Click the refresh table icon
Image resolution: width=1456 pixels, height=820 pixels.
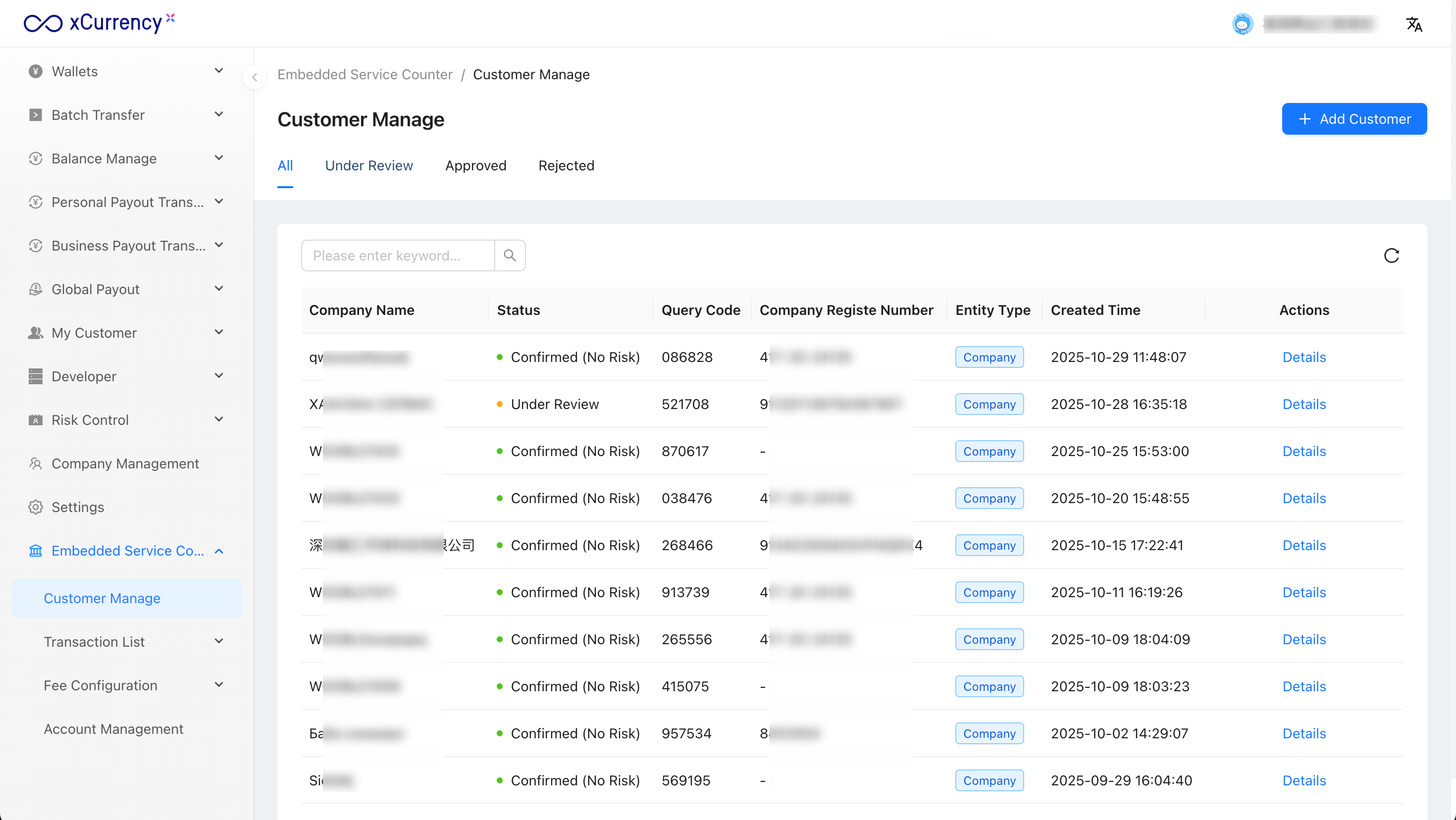[1391, 256]
